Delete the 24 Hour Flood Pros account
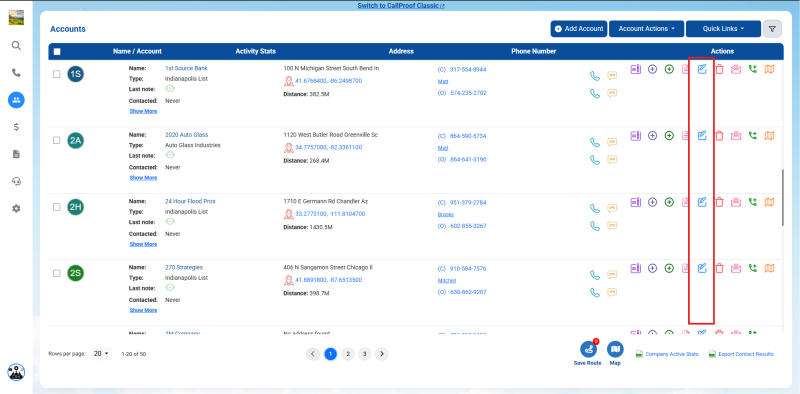Viewport: 800px width, 394px height. point(719,202)
